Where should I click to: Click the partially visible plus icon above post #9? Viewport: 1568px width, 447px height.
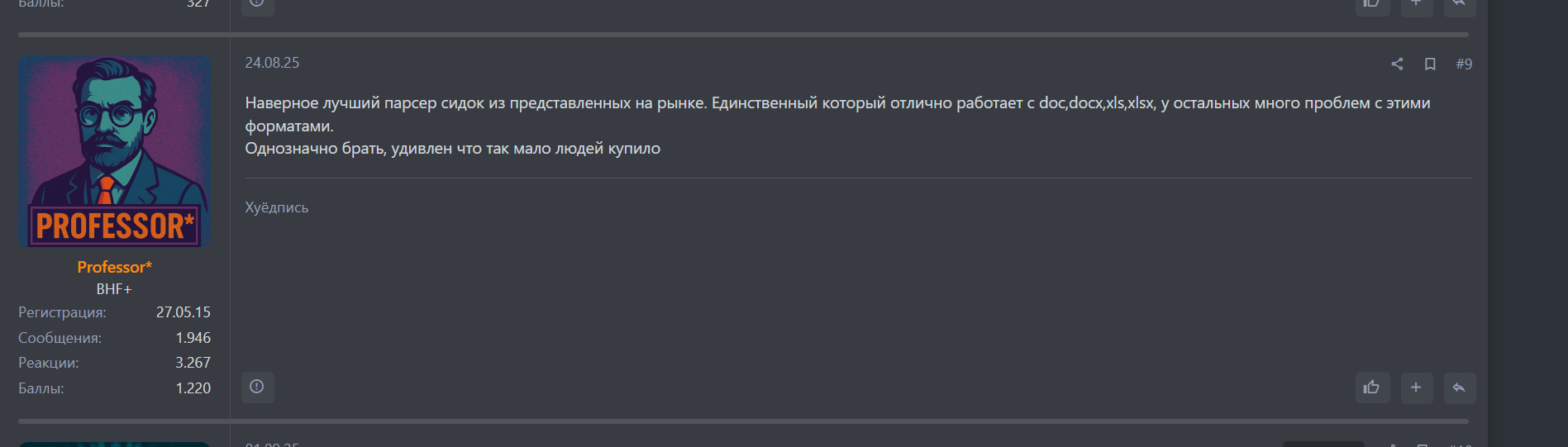pyautogui.click(x=1416, y=4)
